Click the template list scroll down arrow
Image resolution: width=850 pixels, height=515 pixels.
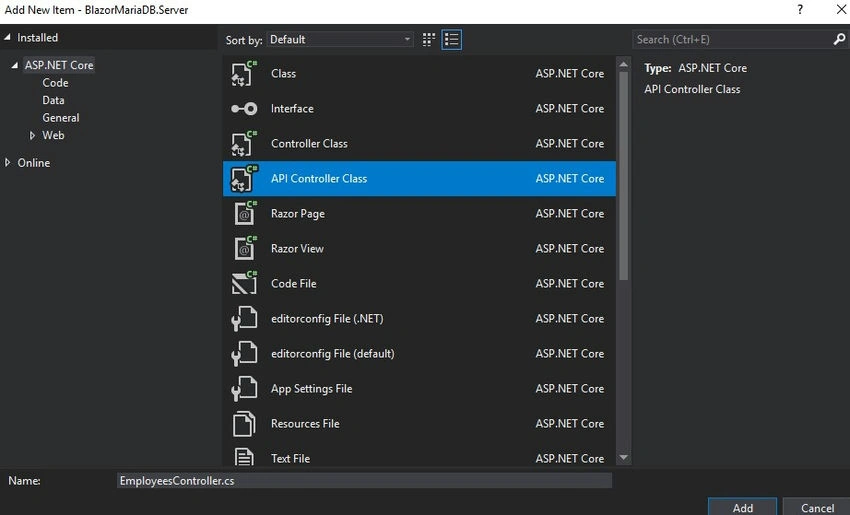(623, 458)
